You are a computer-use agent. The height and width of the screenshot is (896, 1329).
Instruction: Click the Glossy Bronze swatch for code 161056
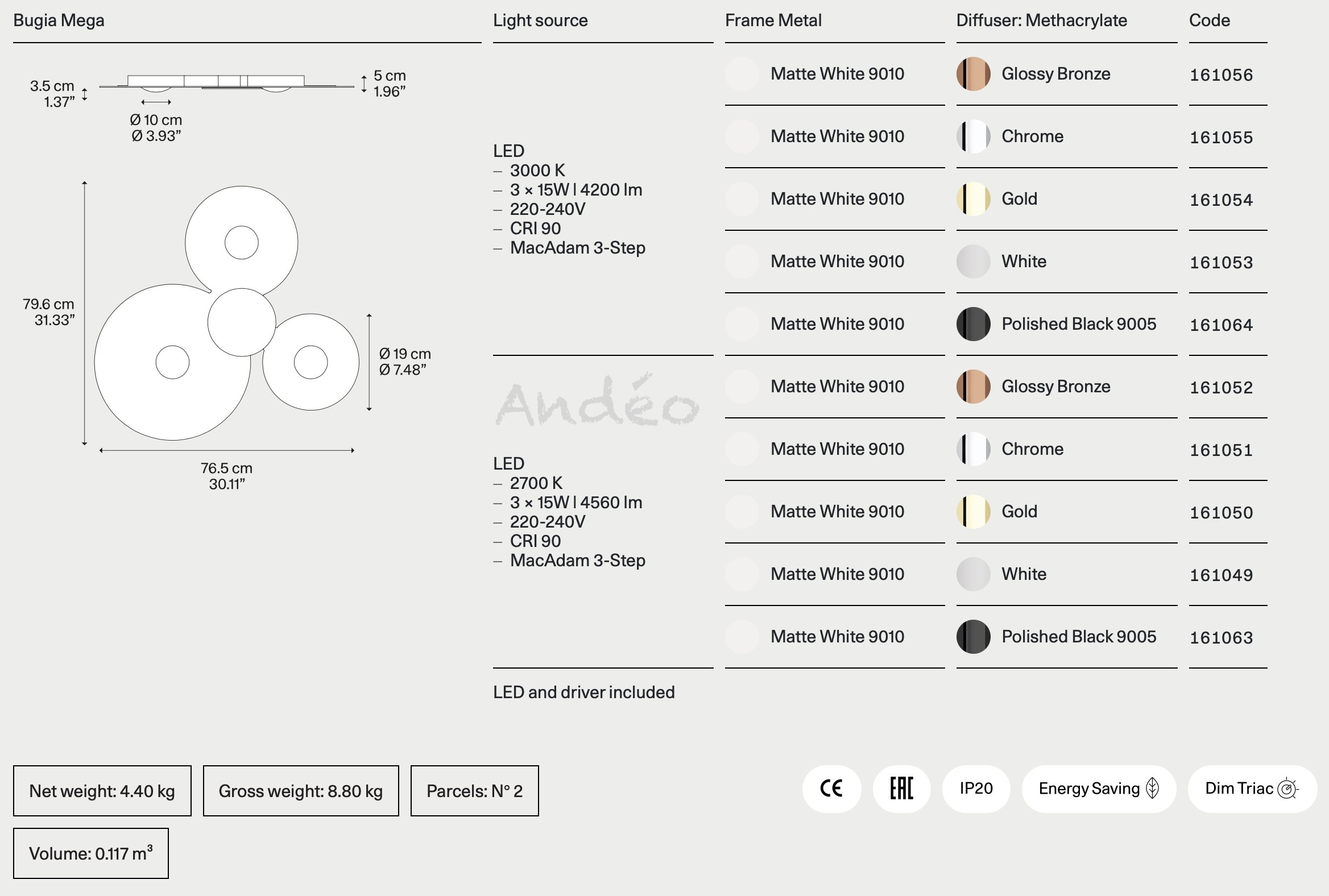coord(973,74)
